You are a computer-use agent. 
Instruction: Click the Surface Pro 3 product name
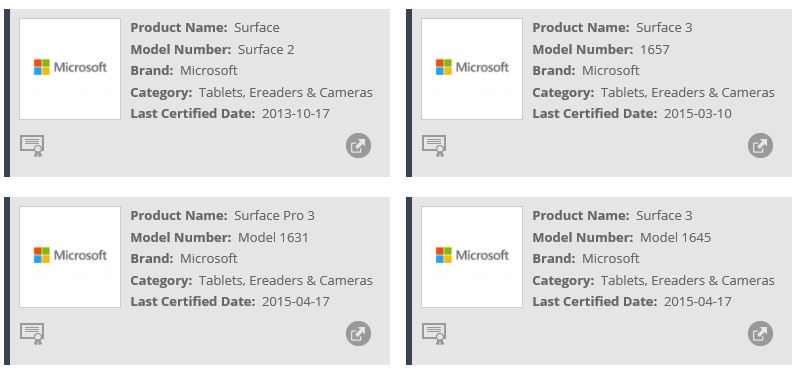274,216
